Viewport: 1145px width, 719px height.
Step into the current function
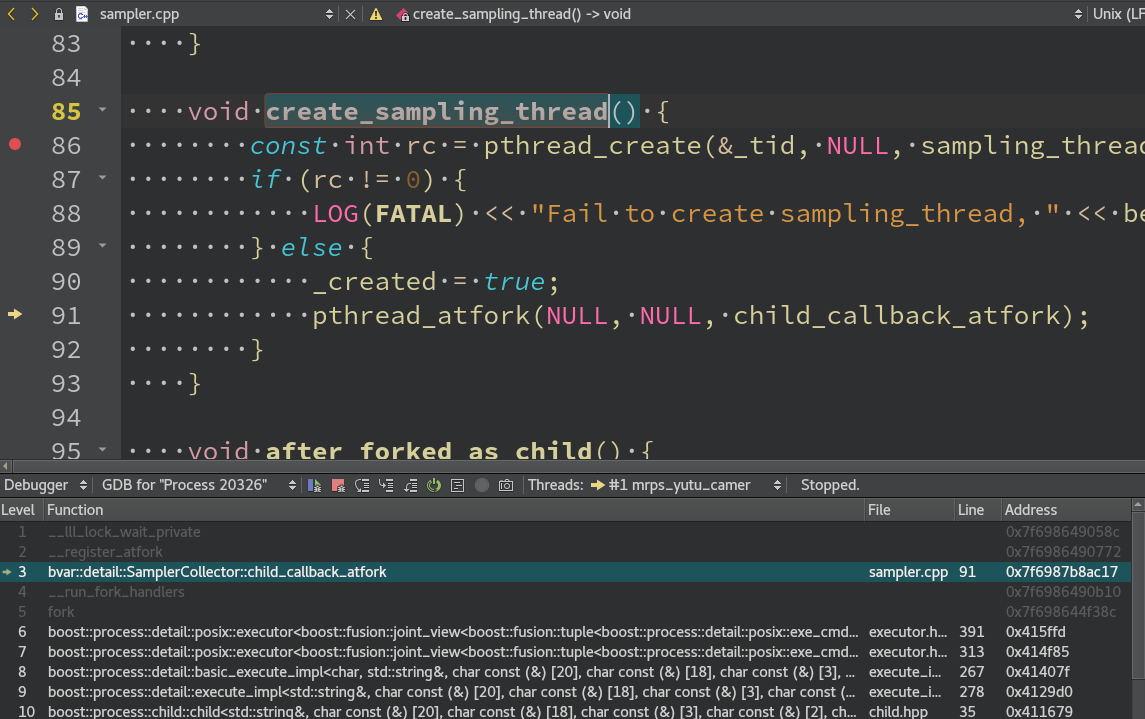[387, 485]
